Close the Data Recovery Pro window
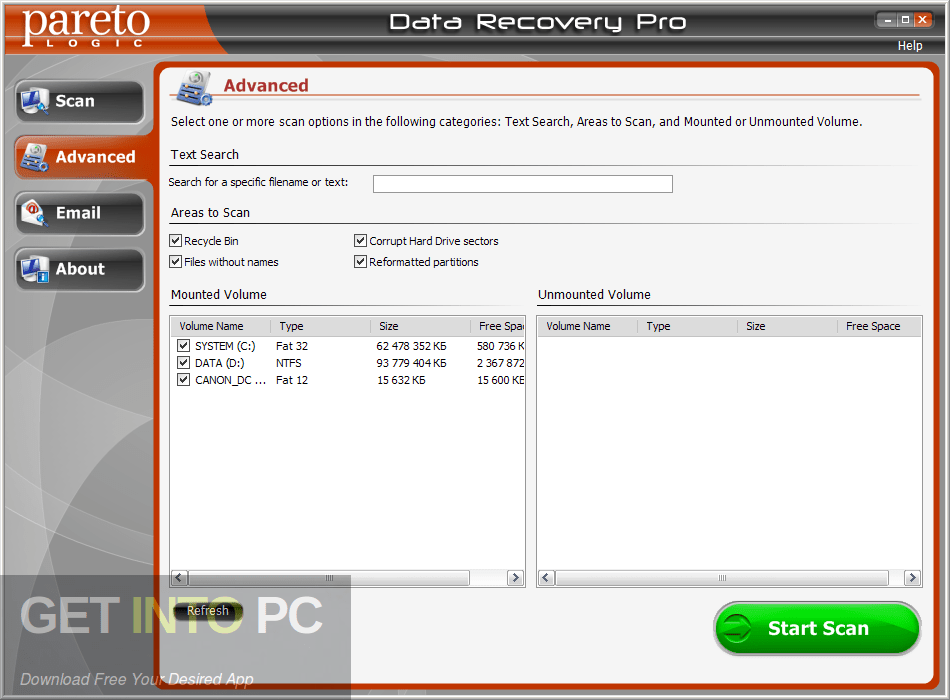This screenshot has height=700, width=950. tap(923, 20)
